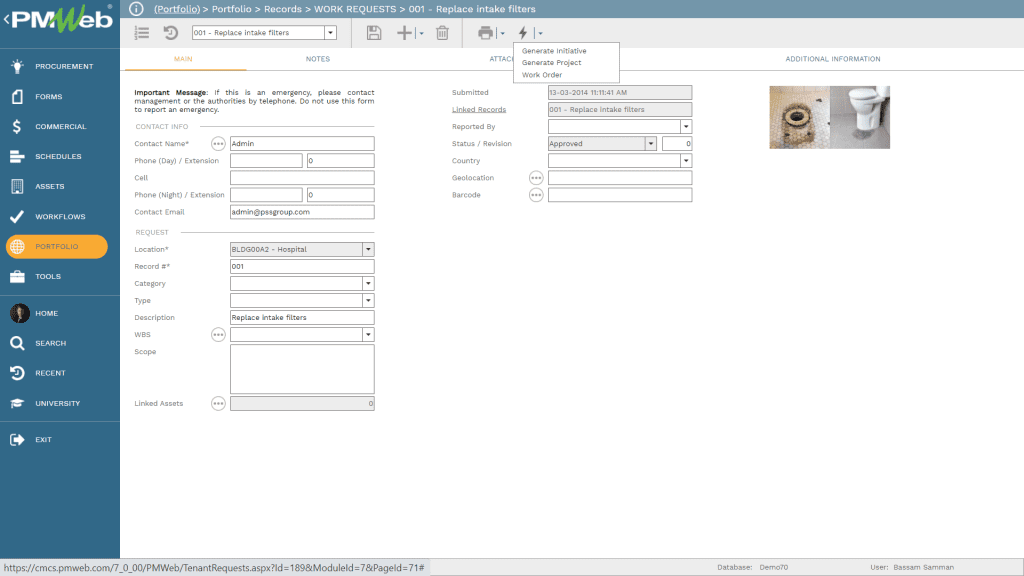Open the broken flange photo thumbnail
The height and width of the screenshot is (576, 1024).
tap(799, 118)
